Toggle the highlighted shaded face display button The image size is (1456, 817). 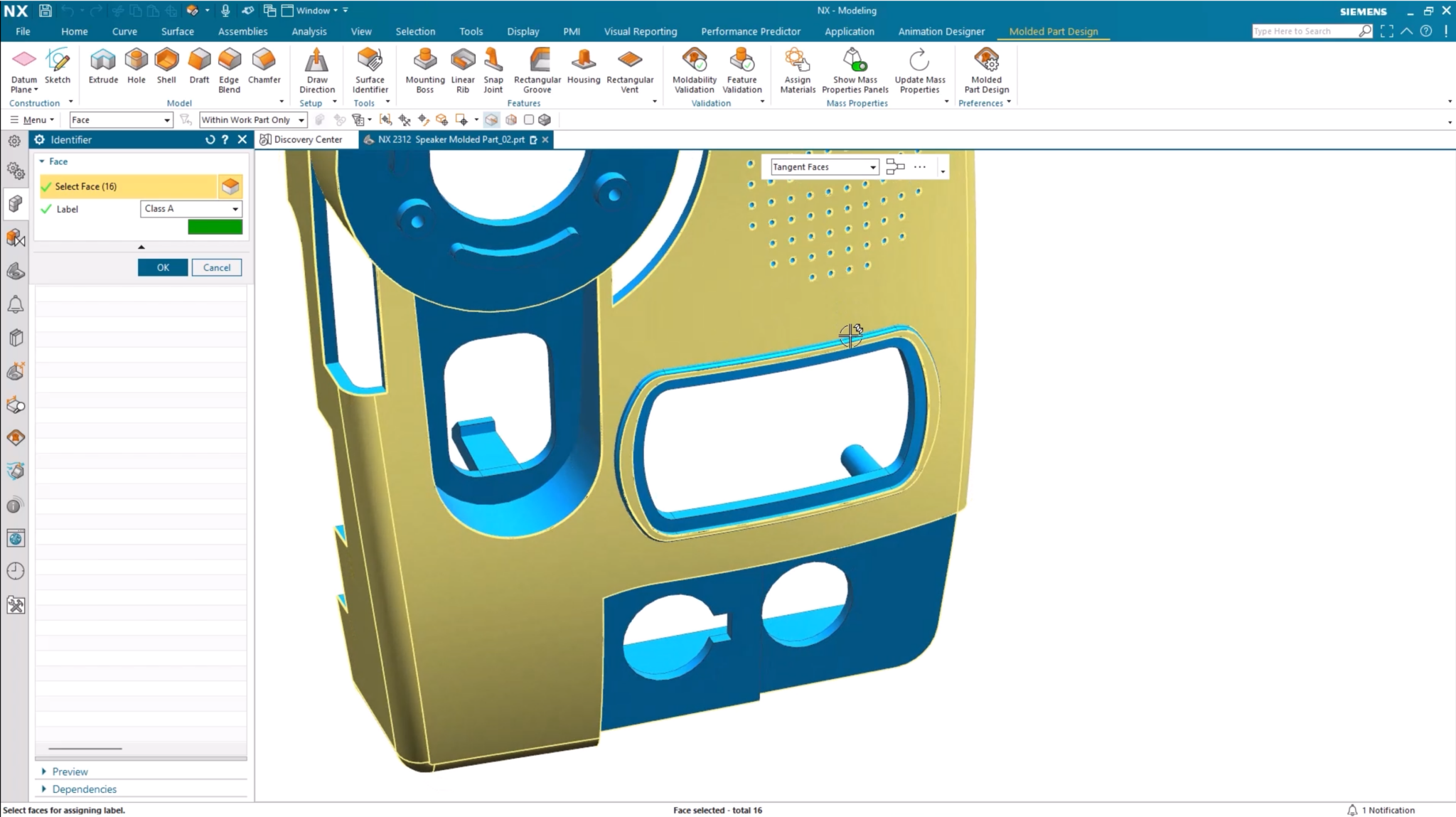point(491,120)
